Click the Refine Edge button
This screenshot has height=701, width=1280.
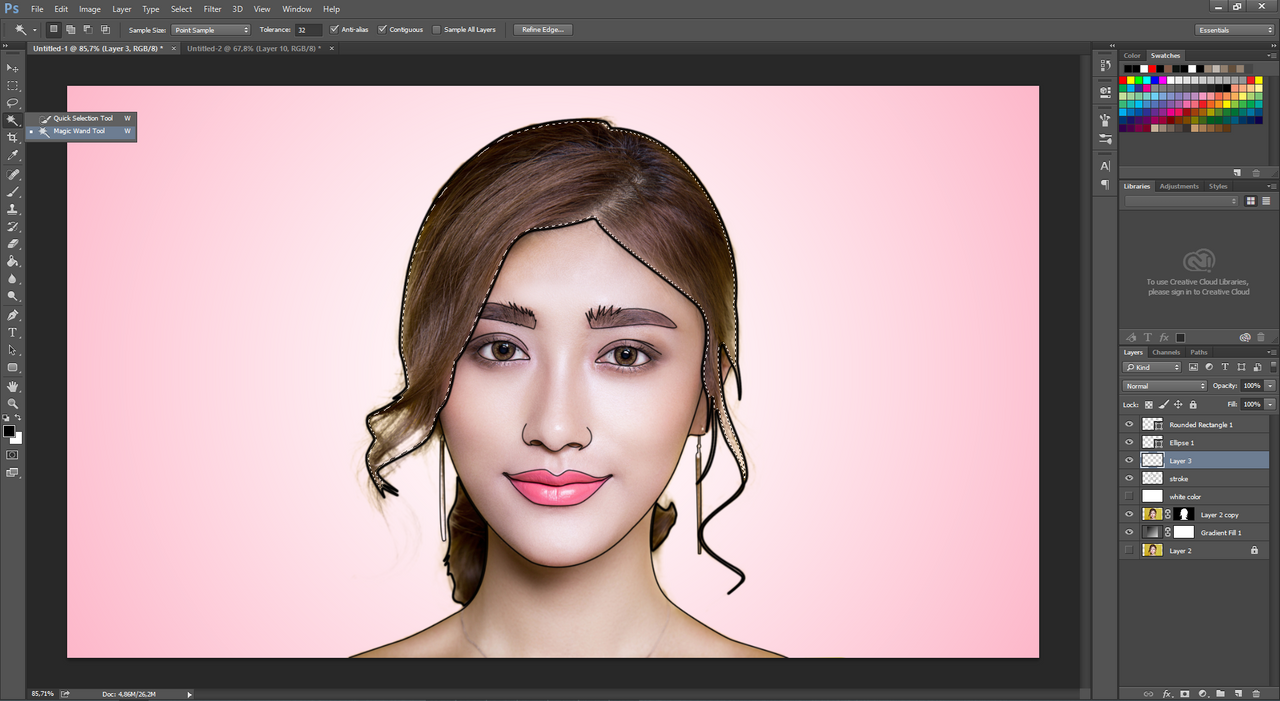(543, 30)
